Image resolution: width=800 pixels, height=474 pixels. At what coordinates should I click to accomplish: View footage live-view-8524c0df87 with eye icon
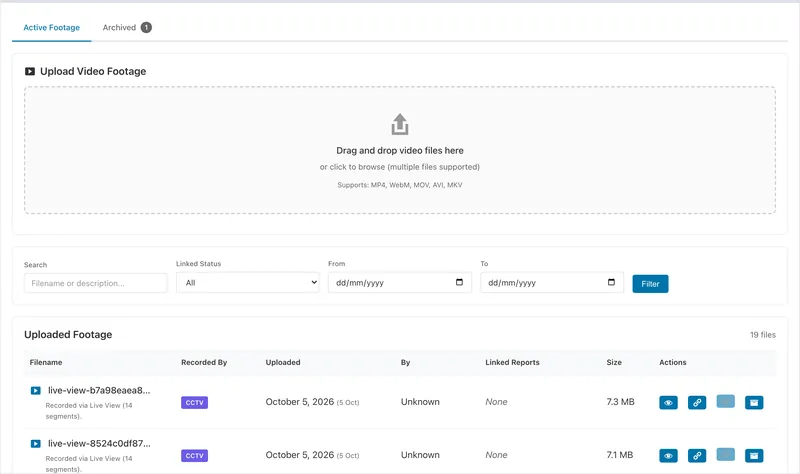(668, 456)
